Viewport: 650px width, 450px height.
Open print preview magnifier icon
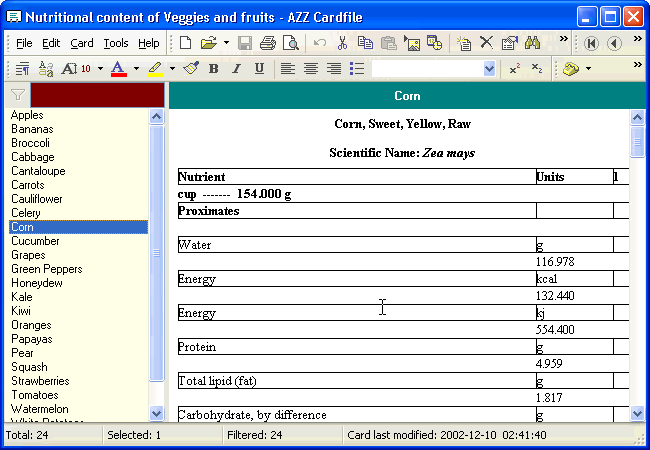tap(291, 43)
